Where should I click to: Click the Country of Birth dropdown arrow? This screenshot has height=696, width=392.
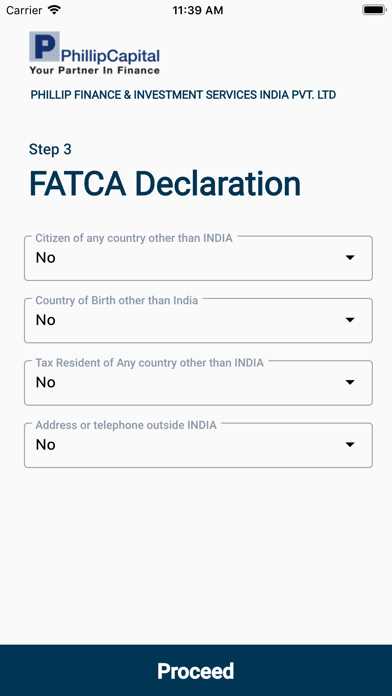(x=350, y=320)
